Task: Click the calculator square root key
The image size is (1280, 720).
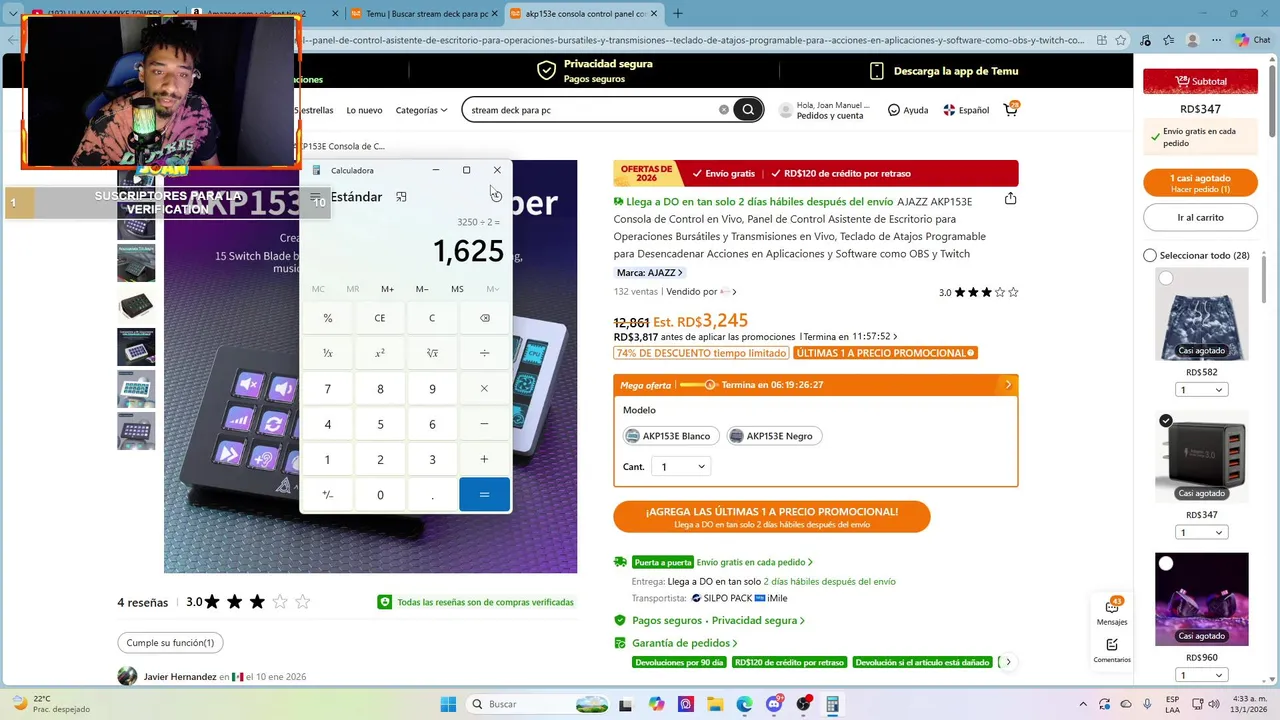Action: coord(432,353)
